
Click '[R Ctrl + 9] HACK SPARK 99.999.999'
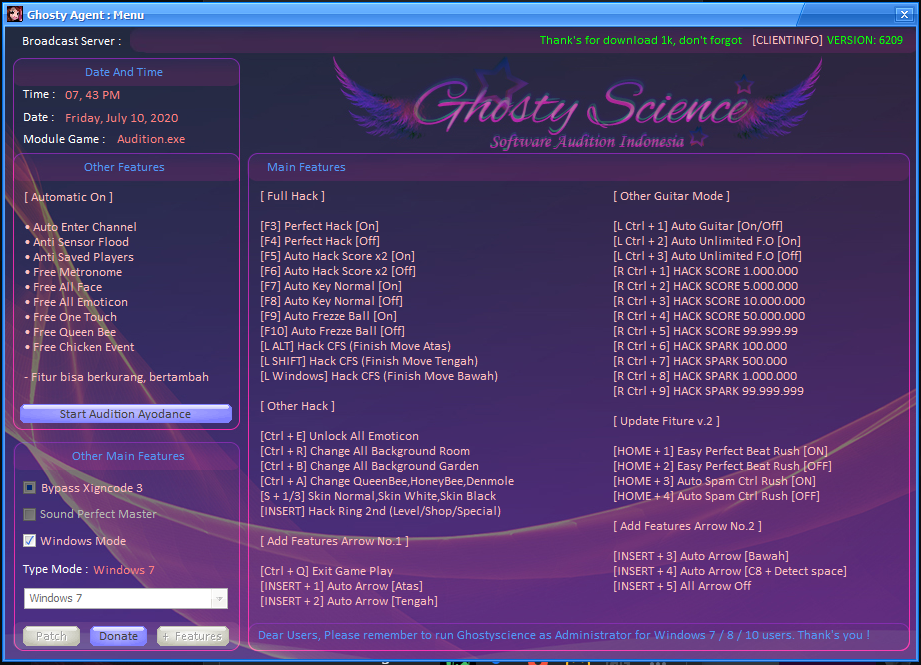[708, 391]
